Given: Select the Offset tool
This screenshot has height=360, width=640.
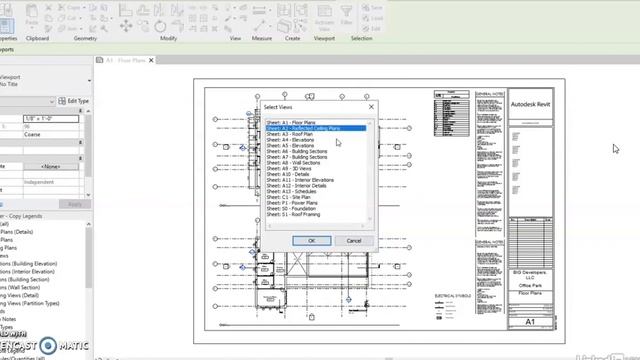Looking at the screenshot, I should click(143, 10).
